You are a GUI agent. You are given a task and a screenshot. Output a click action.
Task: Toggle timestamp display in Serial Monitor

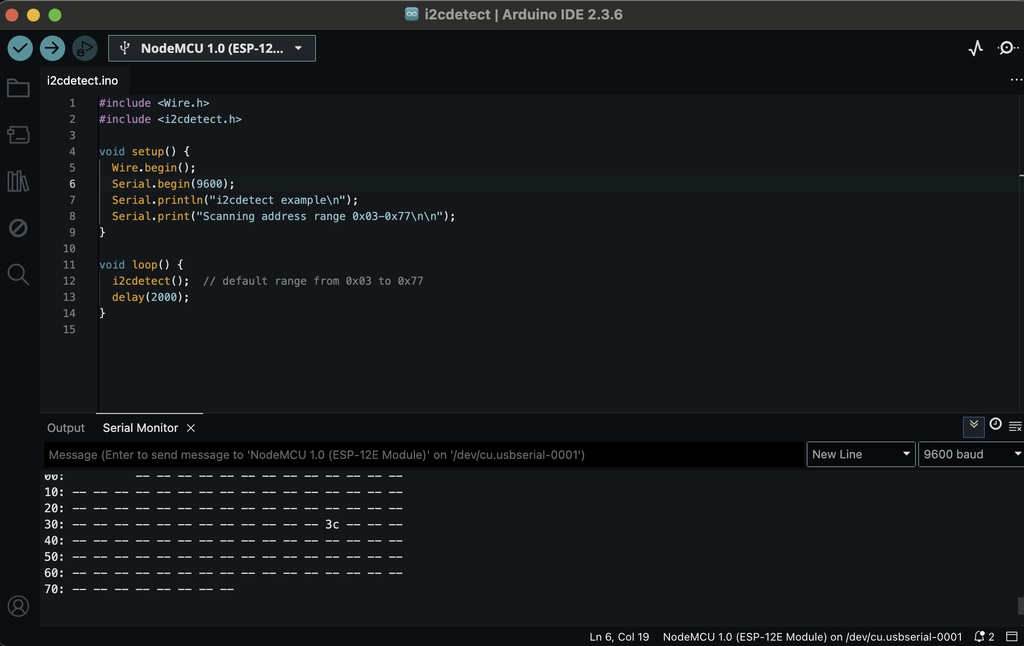pos(995,425)
